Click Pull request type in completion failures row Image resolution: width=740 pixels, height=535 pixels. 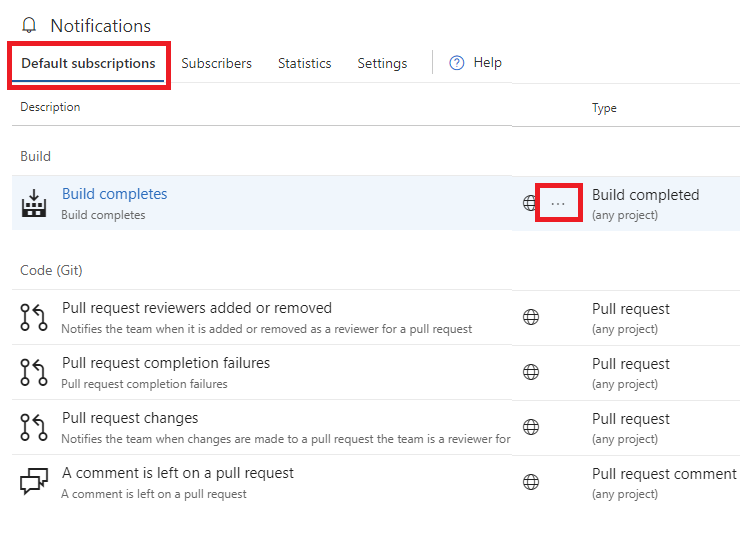631,364
